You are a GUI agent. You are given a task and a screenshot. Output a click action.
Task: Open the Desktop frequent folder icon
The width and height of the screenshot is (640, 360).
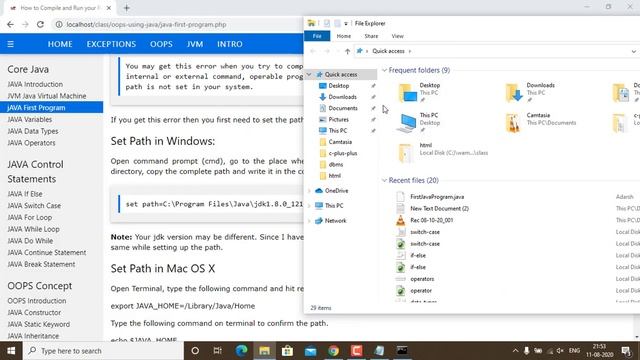407,92
